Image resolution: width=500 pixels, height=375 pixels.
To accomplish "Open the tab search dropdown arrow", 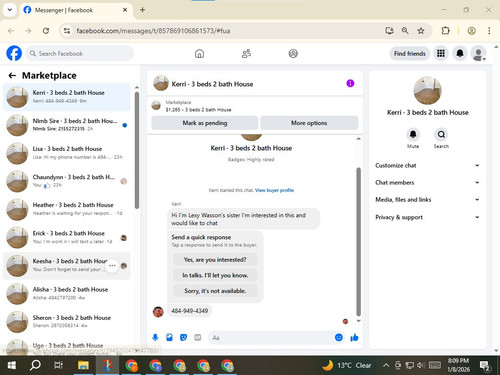I will point(10,10).
